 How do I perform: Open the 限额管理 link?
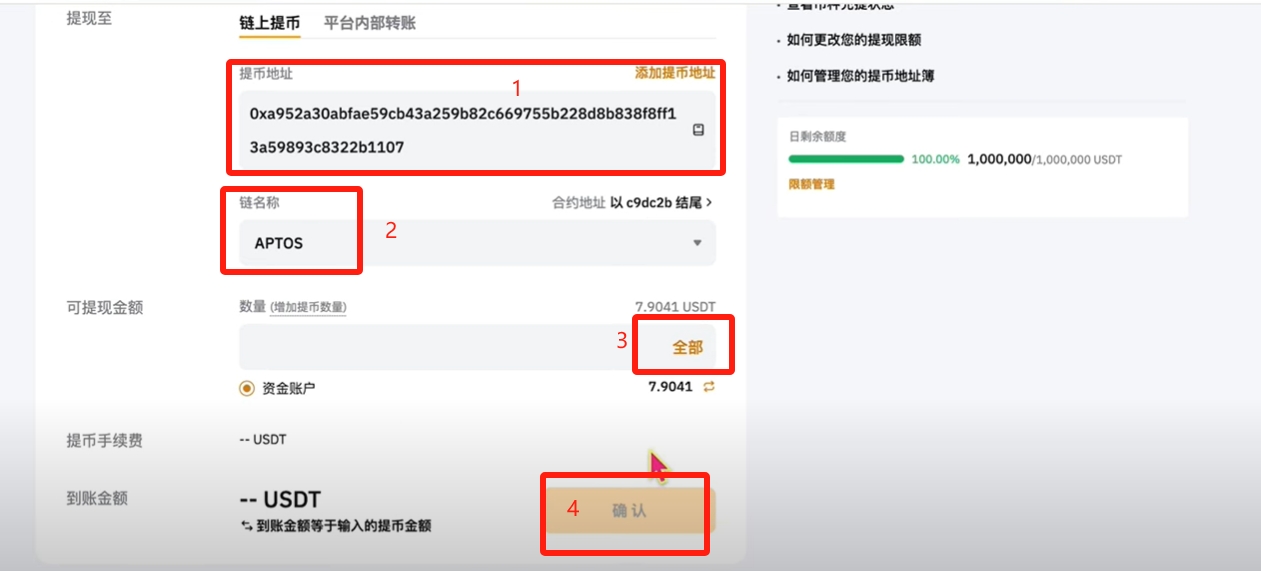812,184
